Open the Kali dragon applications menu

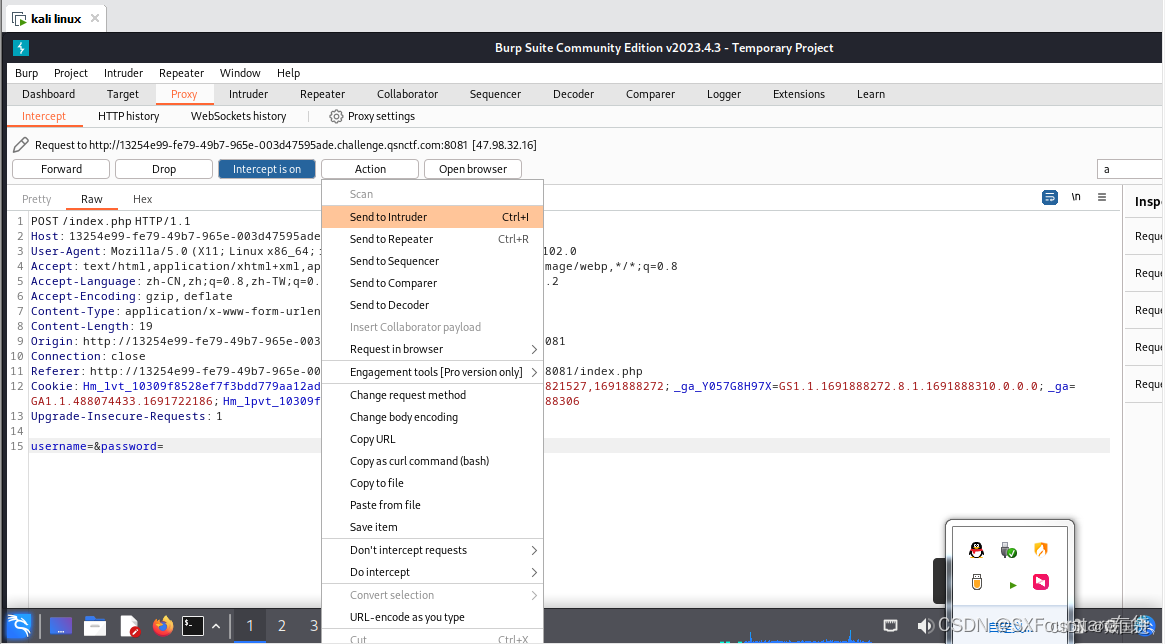[19, 625]
